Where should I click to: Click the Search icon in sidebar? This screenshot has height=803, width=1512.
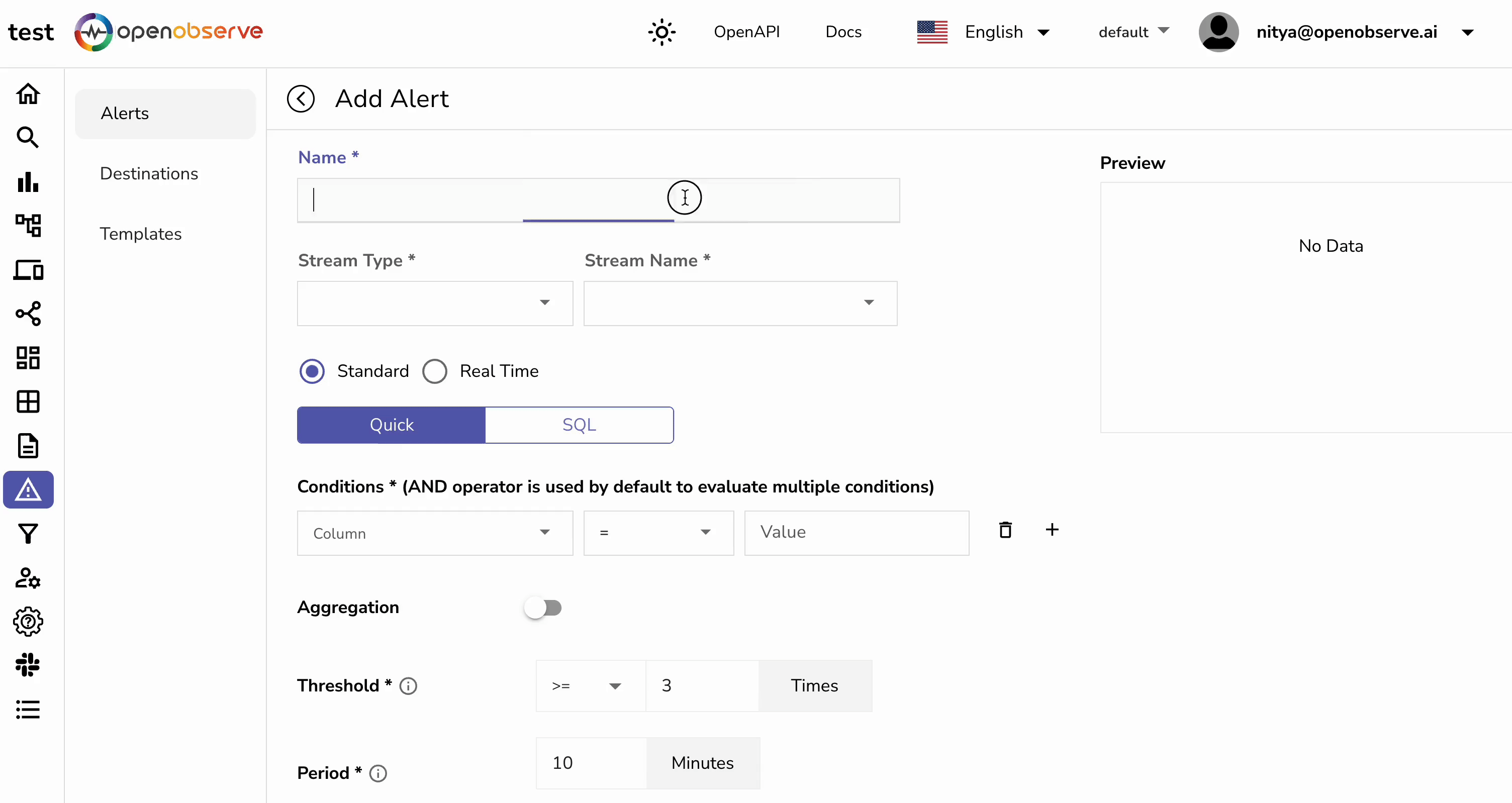tap(27, 137)
